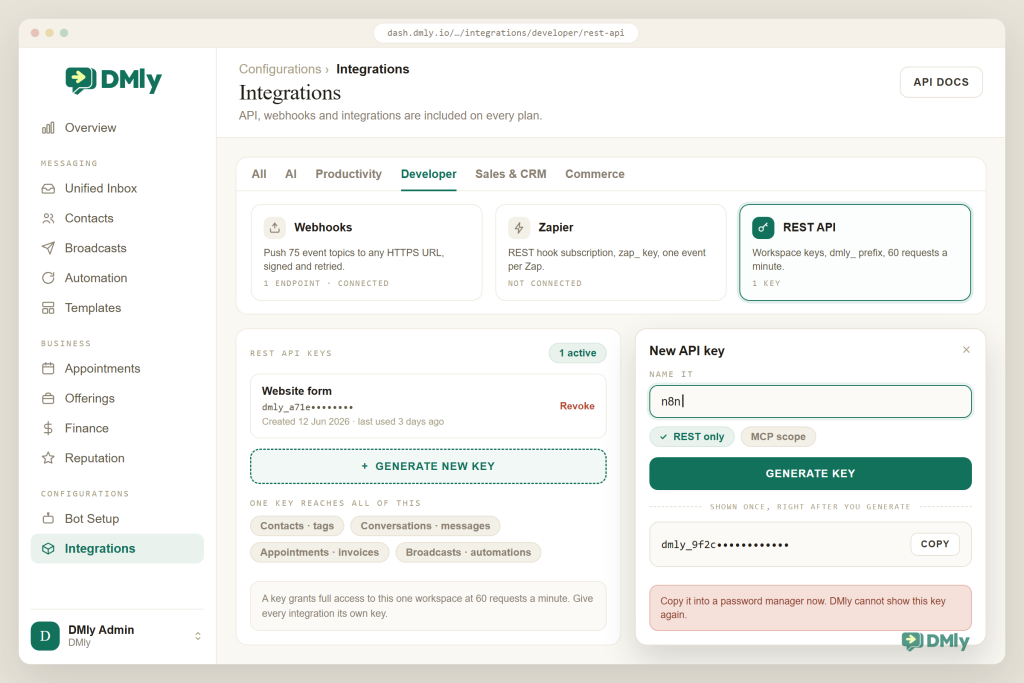Click the 'Broadcasts · automations' chip
The height and width of the screenshot is (683, 1024).
coord(468,552)
